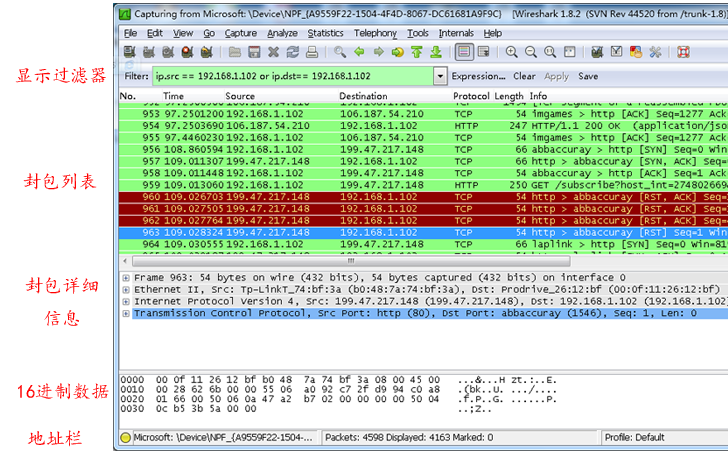Open the Telephony menu
The width and height of the screenshot is (728, 451).
point(375,33)
